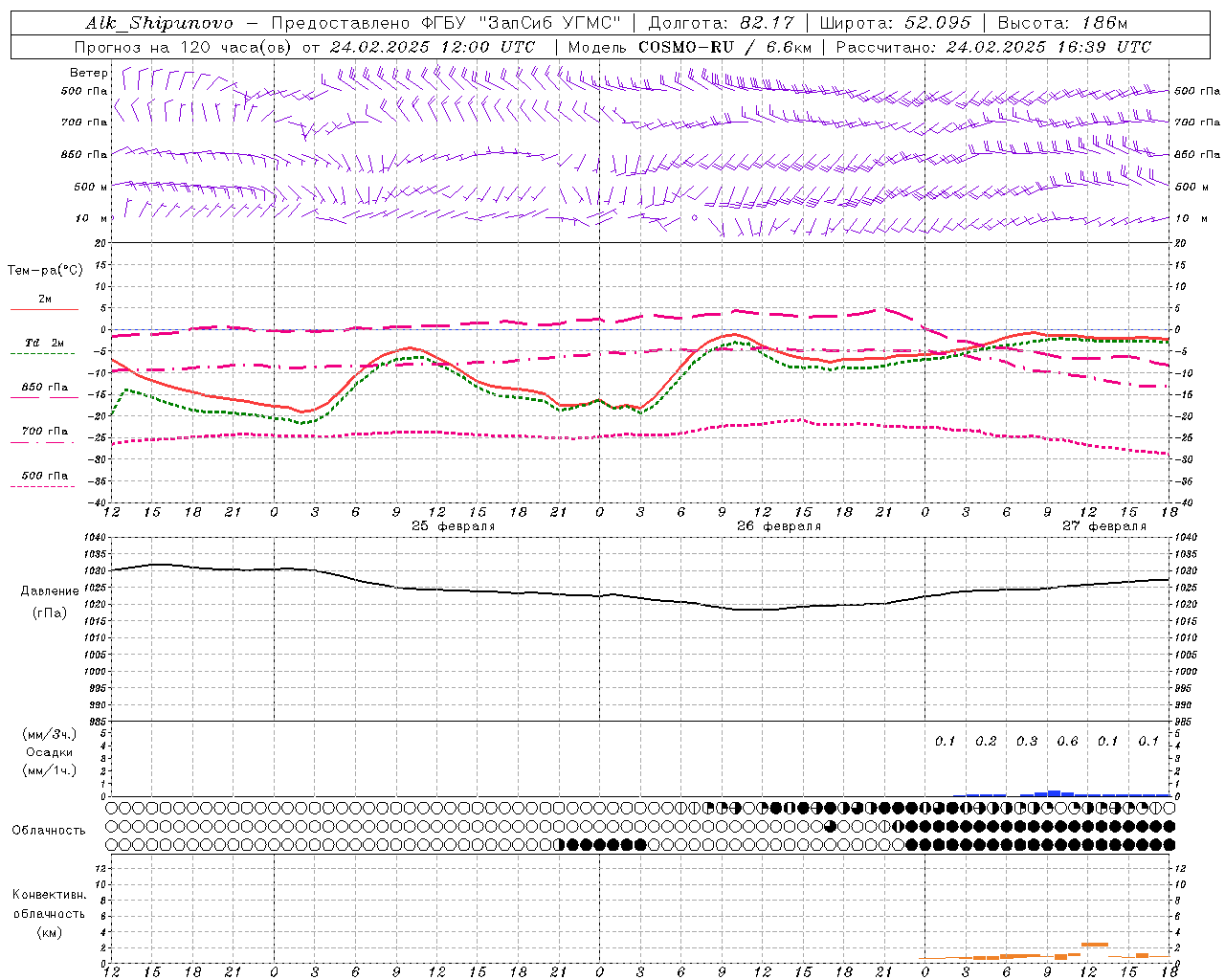This screenshot has width=1225, height=980.
Task: Click the 850 гПа temperature legend entry
Action: [44, 389]
